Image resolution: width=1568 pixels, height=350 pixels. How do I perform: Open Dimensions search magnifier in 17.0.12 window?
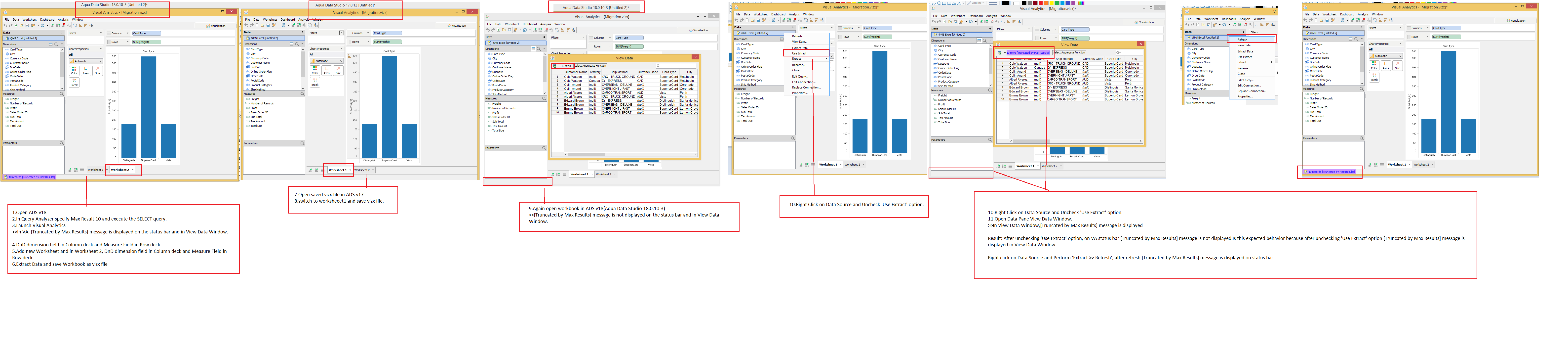[297, 44]
